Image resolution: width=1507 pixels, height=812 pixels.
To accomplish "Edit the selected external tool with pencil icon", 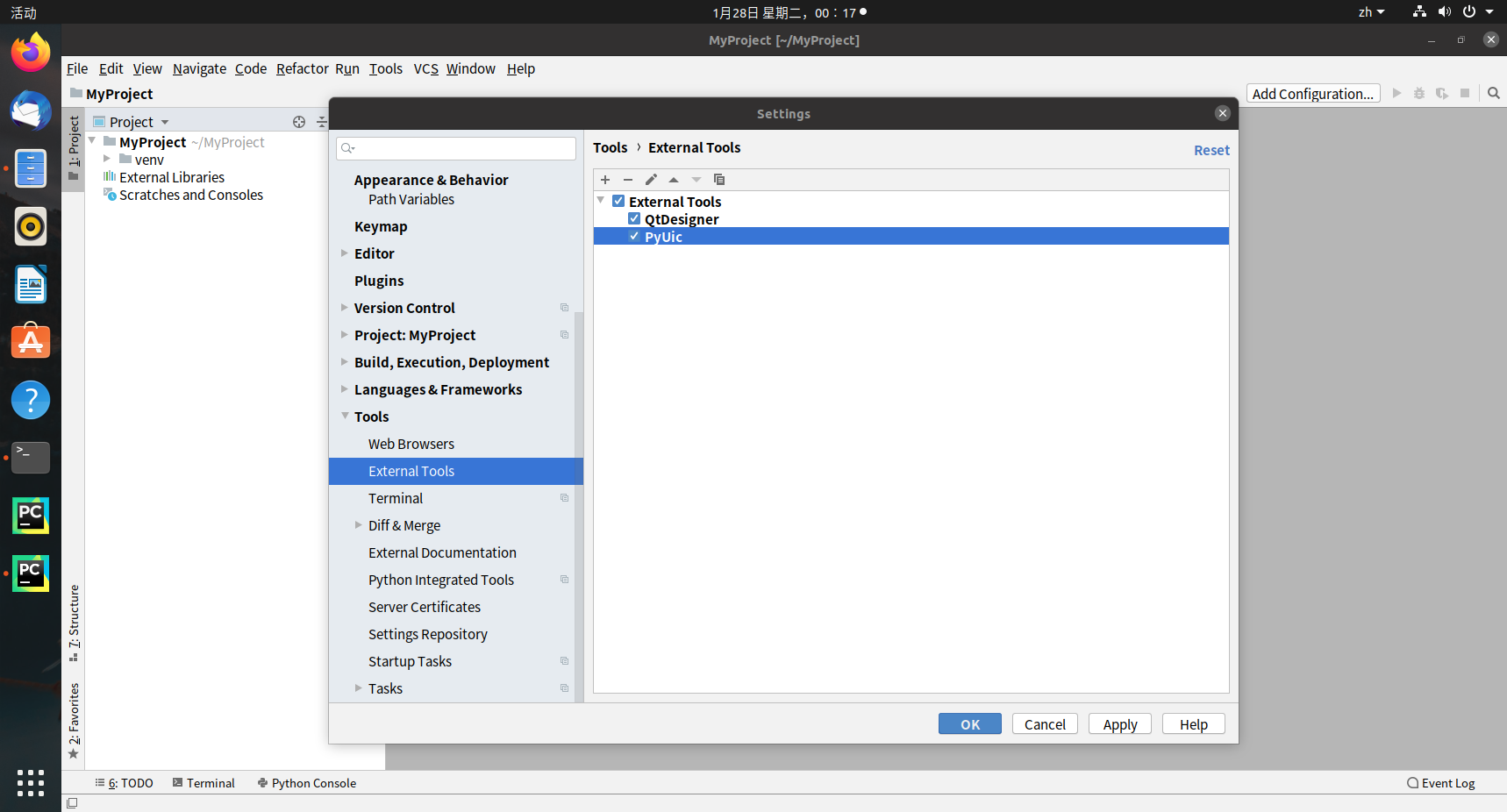I will [x=651, y=180].
